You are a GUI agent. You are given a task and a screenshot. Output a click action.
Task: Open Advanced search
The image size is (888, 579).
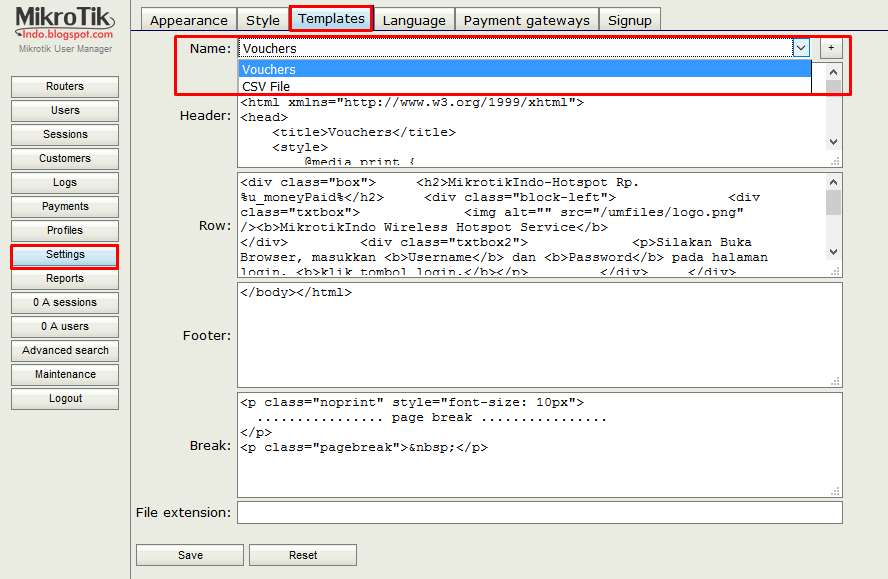64,351
